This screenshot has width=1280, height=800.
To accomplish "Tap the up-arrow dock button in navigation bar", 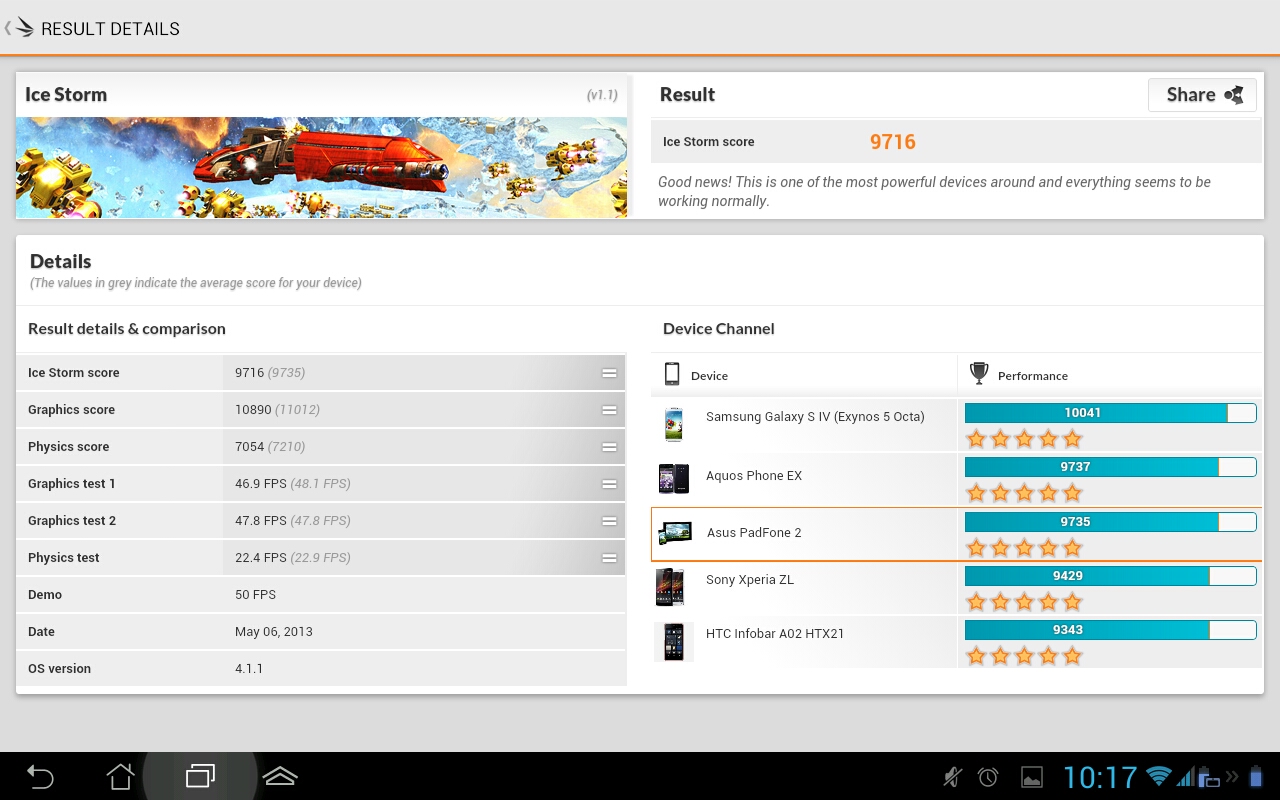I will point(280,776).
